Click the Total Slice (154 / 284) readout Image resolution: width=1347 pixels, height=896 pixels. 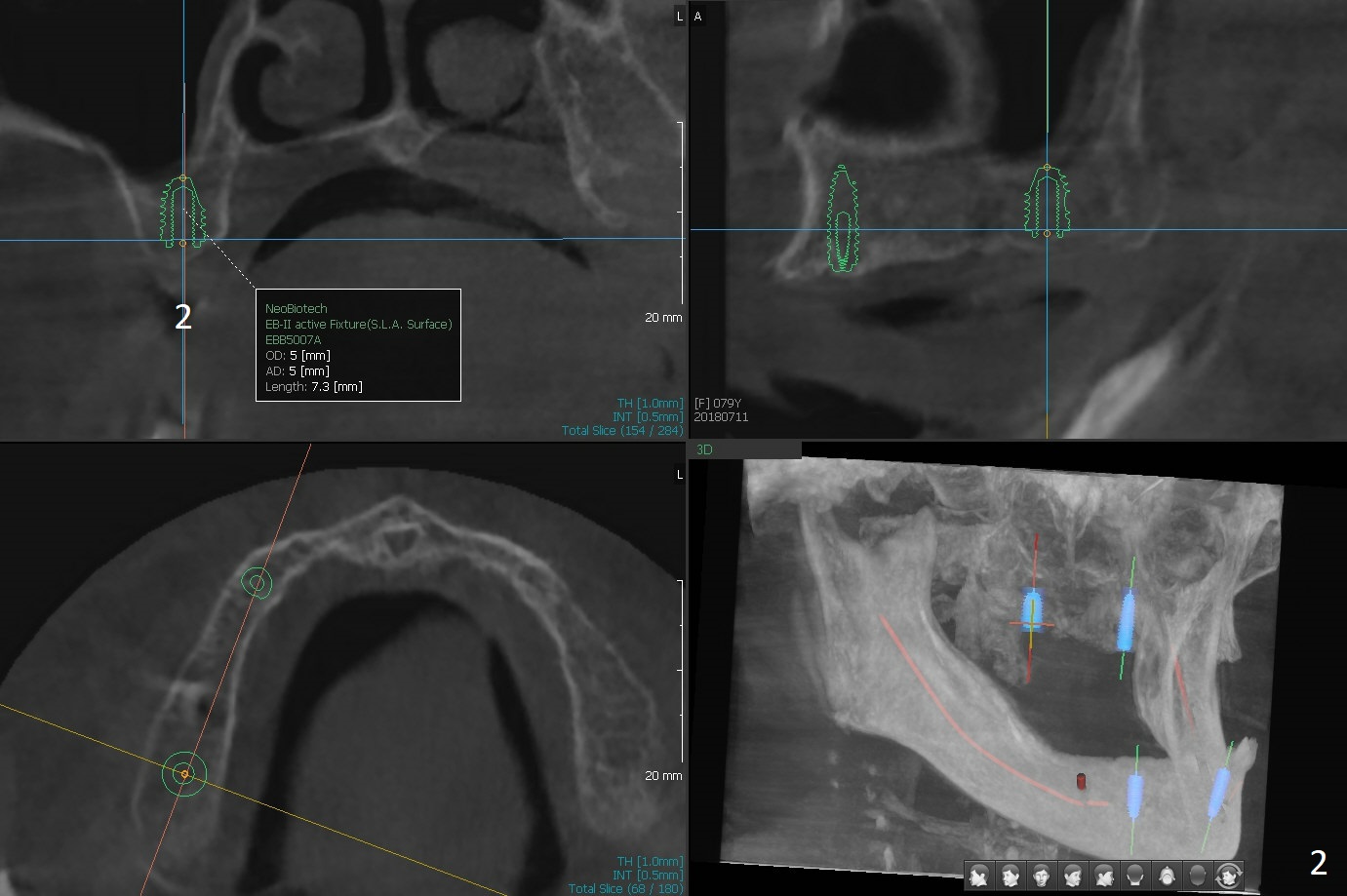[x=621, y=430]
